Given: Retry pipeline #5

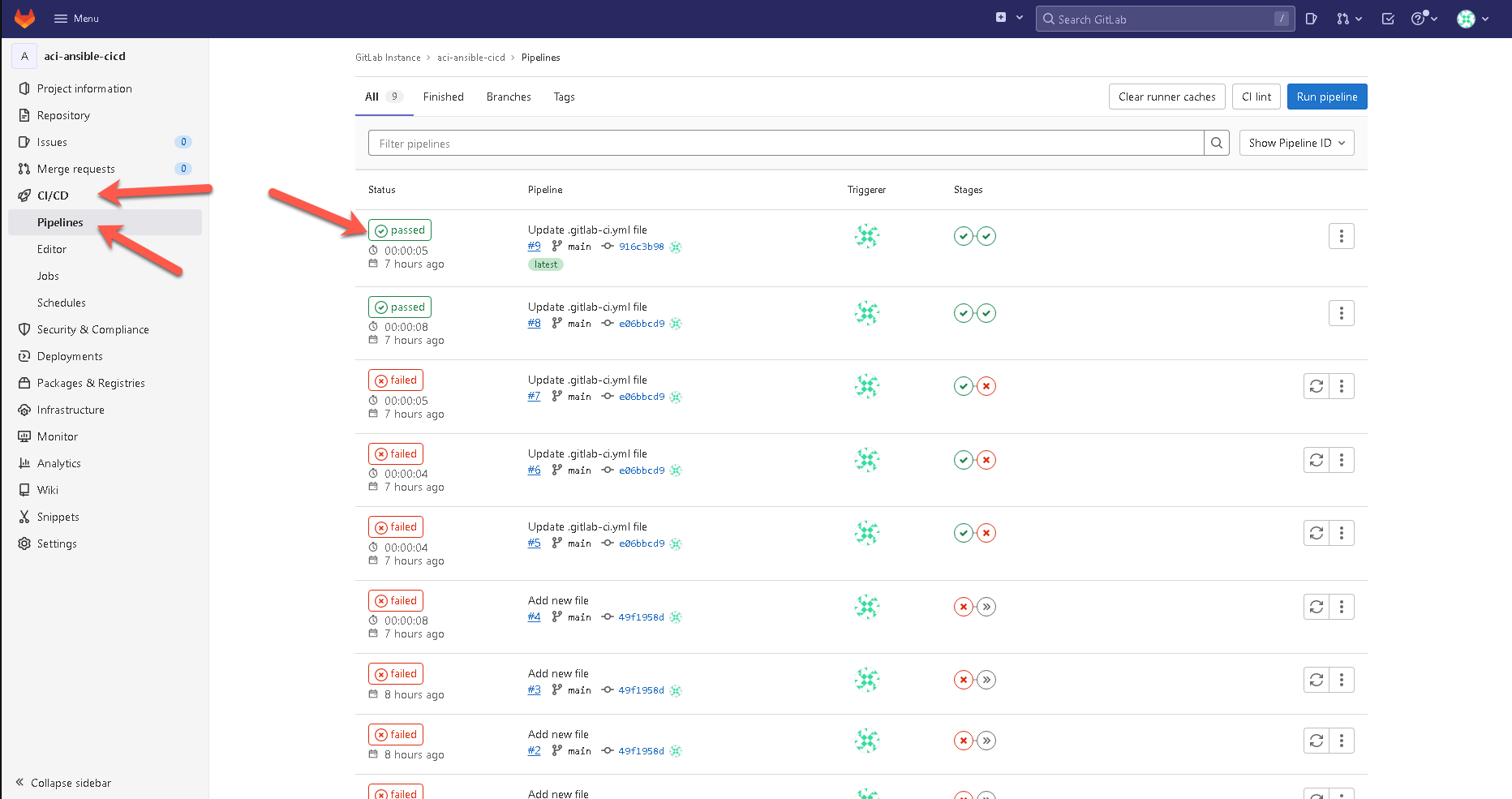Looking at the screenshot, I should pos(1317,533).
